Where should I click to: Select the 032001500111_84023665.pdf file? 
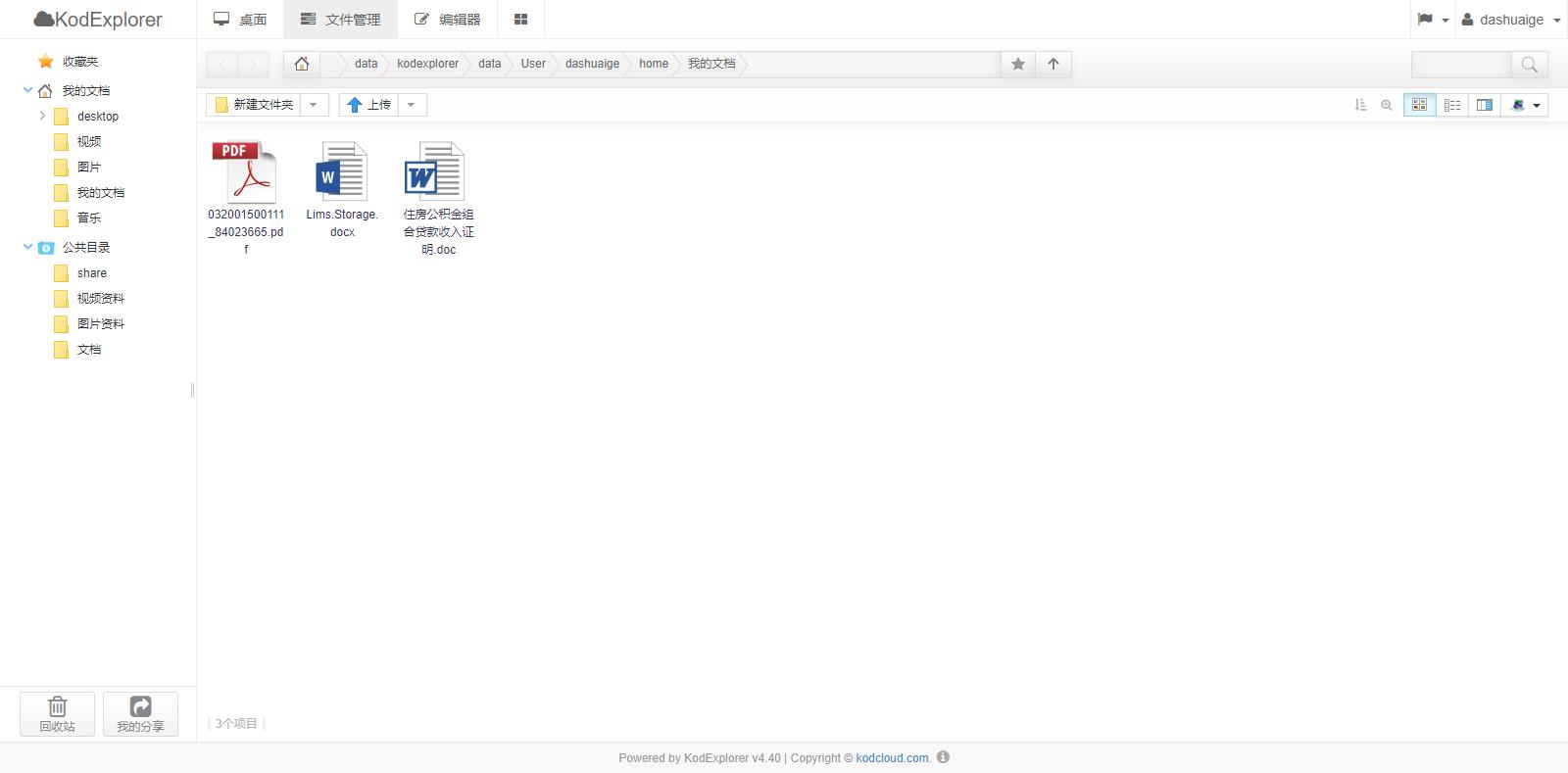(x=246, y=199)
